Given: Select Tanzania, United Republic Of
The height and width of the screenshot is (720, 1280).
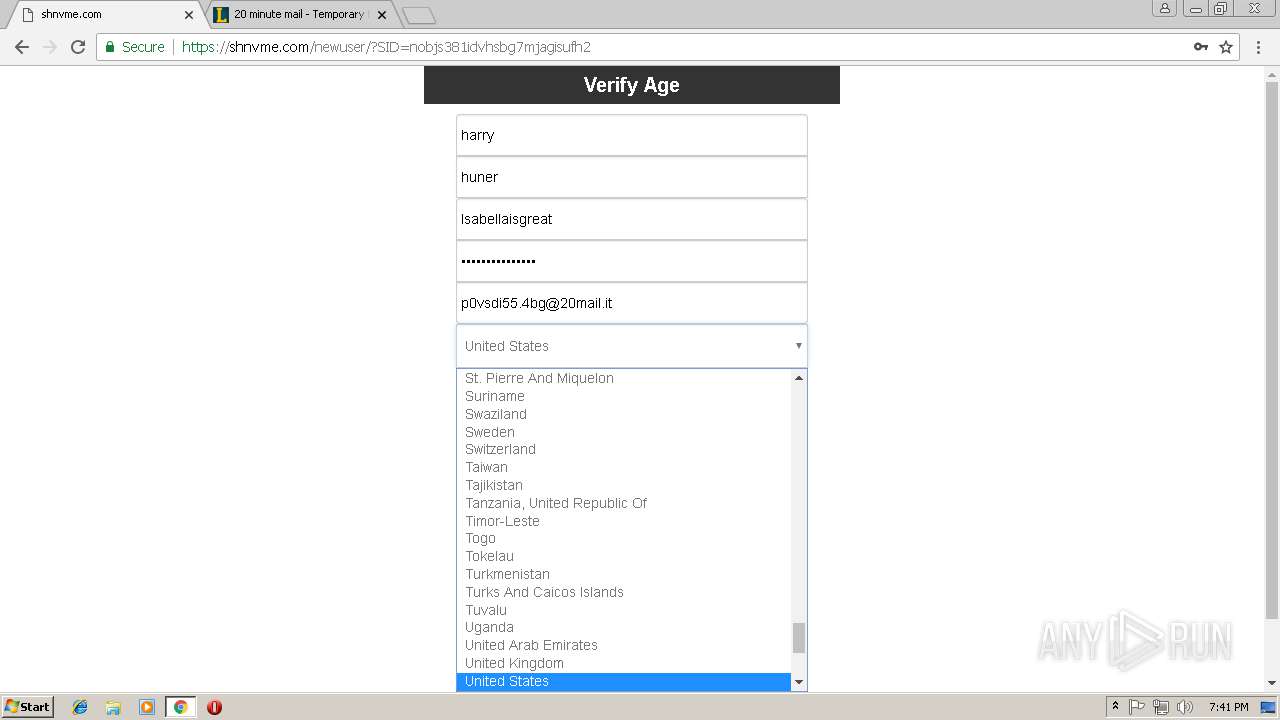Looking at the screenshot, I should point(624,503).
